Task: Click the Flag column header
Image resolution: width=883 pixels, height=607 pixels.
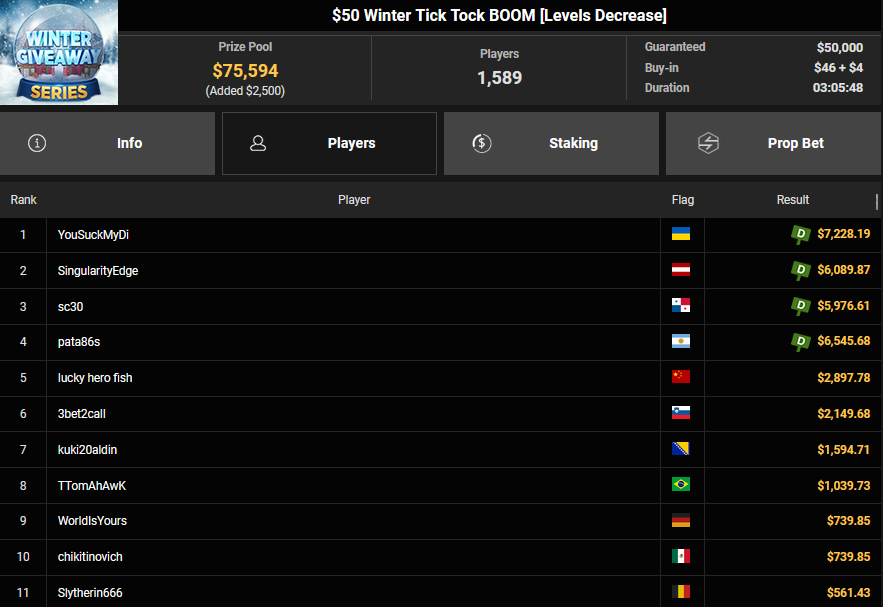Action: point(683,200)
